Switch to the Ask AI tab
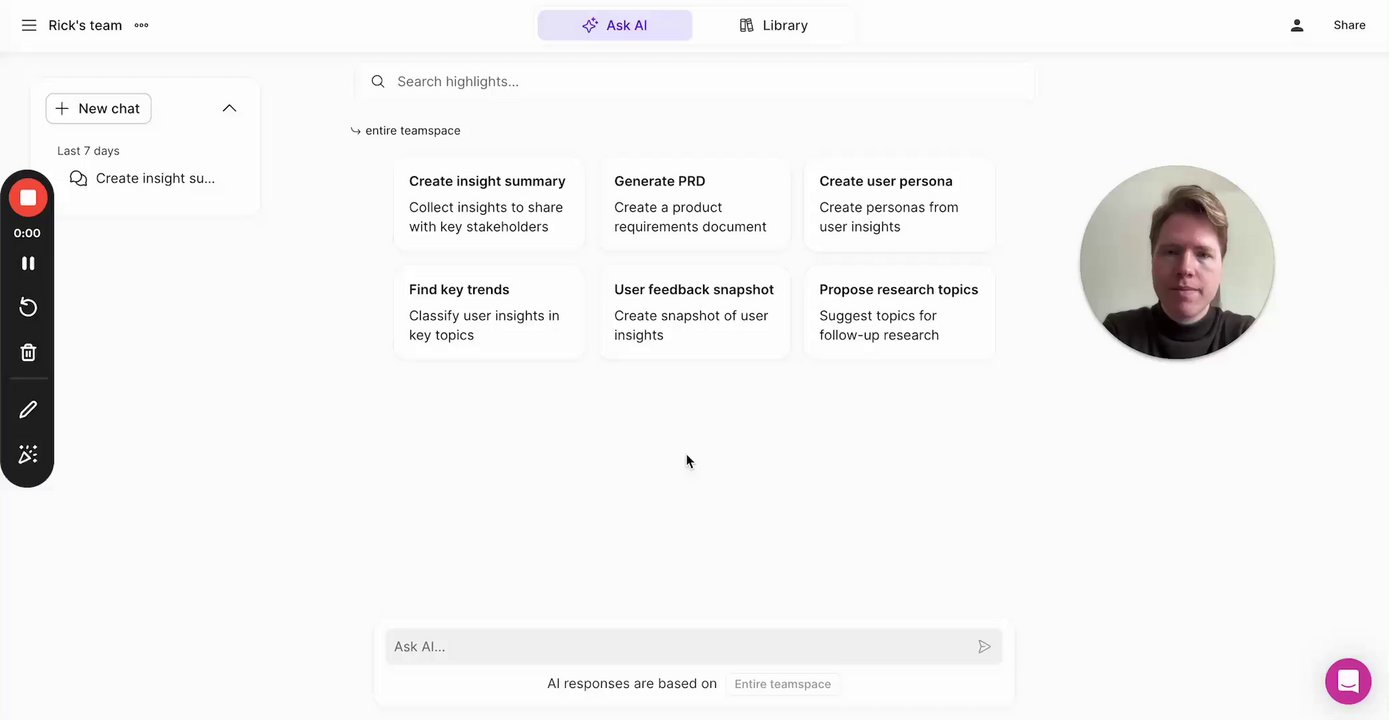Viewport: 1389px width, 720px height. click(615, 25)
